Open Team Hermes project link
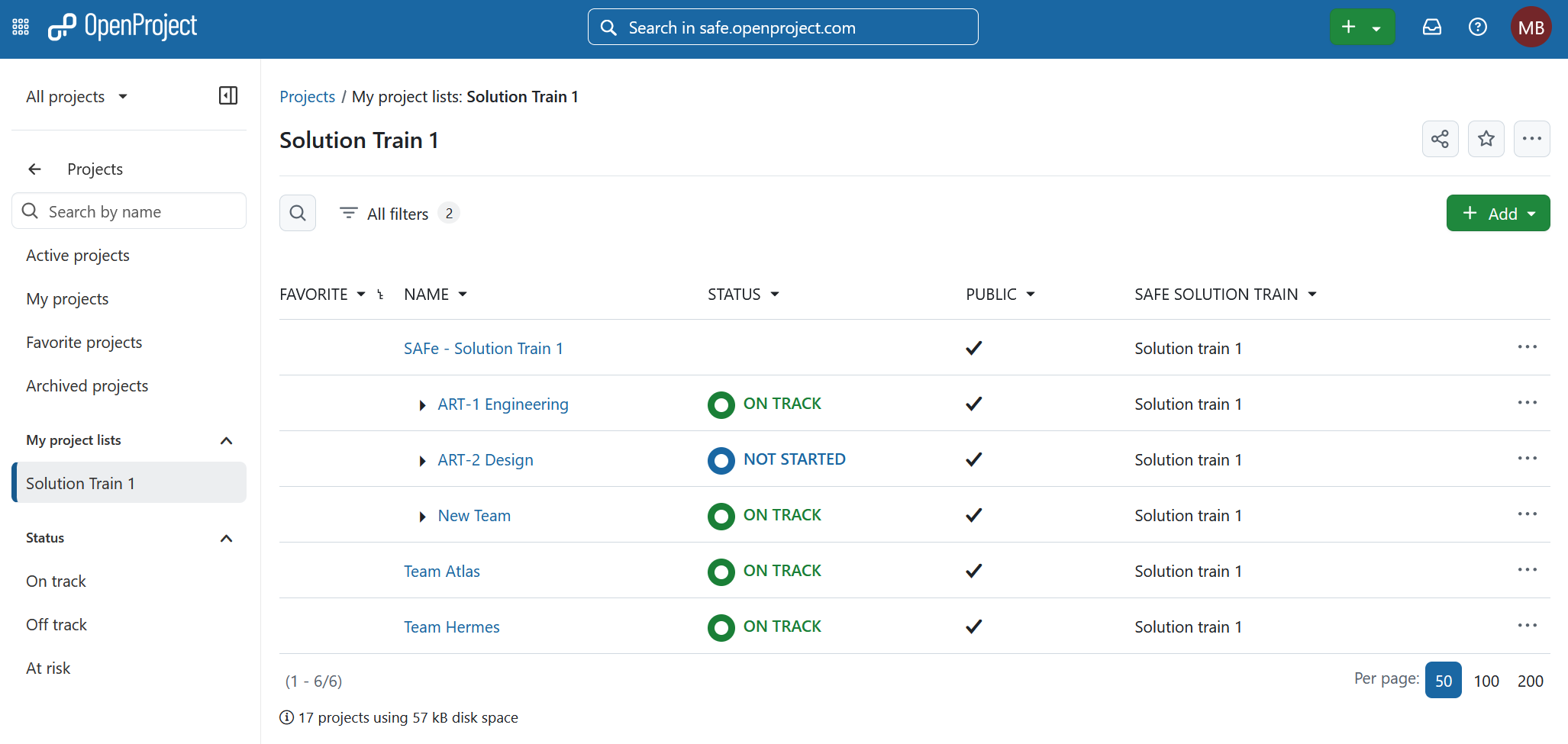 click(x=452, y=627)
